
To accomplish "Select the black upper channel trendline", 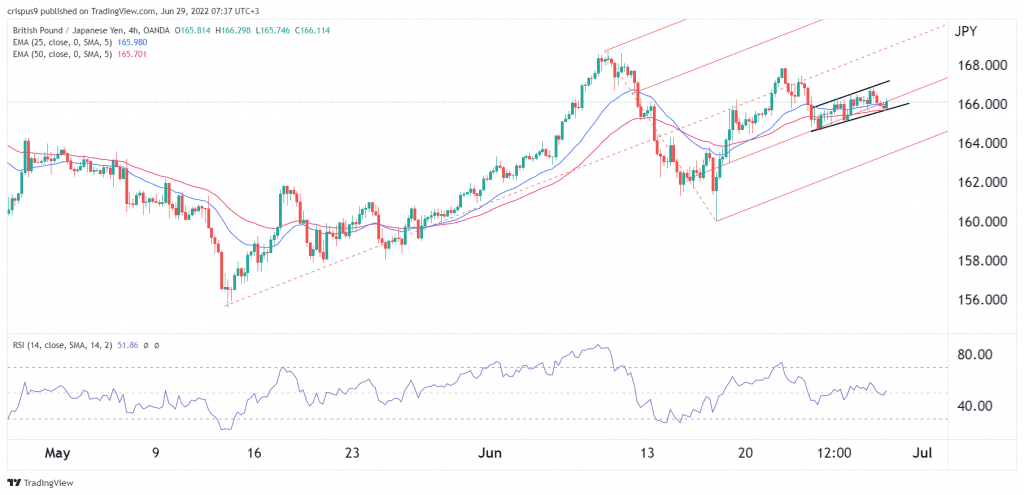I will [850, 94].
